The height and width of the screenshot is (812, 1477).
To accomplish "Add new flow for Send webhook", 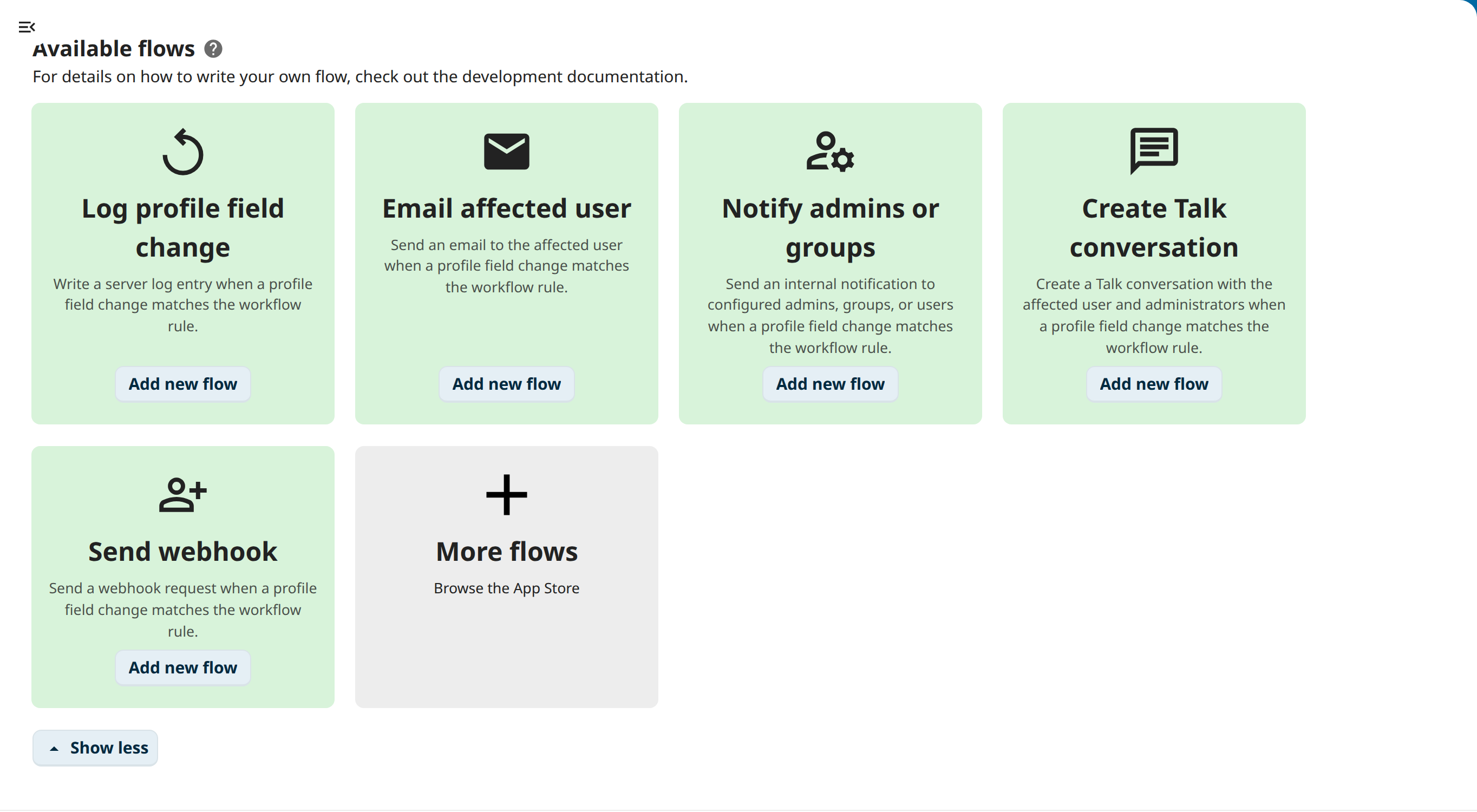I will pos(182,667).
